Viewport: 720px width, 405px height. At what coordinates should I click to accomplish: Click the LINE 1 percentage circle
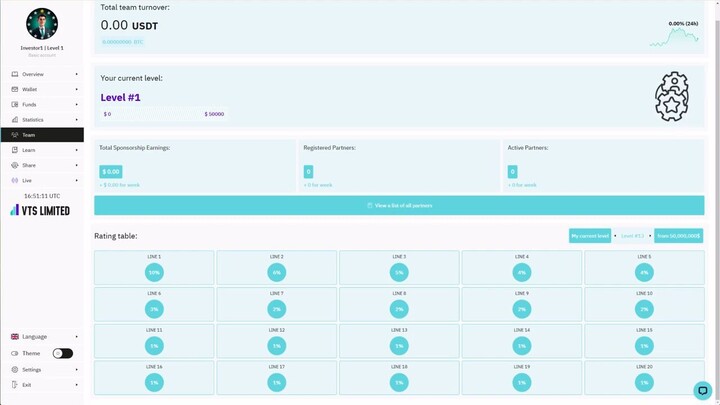coord(154,272)
